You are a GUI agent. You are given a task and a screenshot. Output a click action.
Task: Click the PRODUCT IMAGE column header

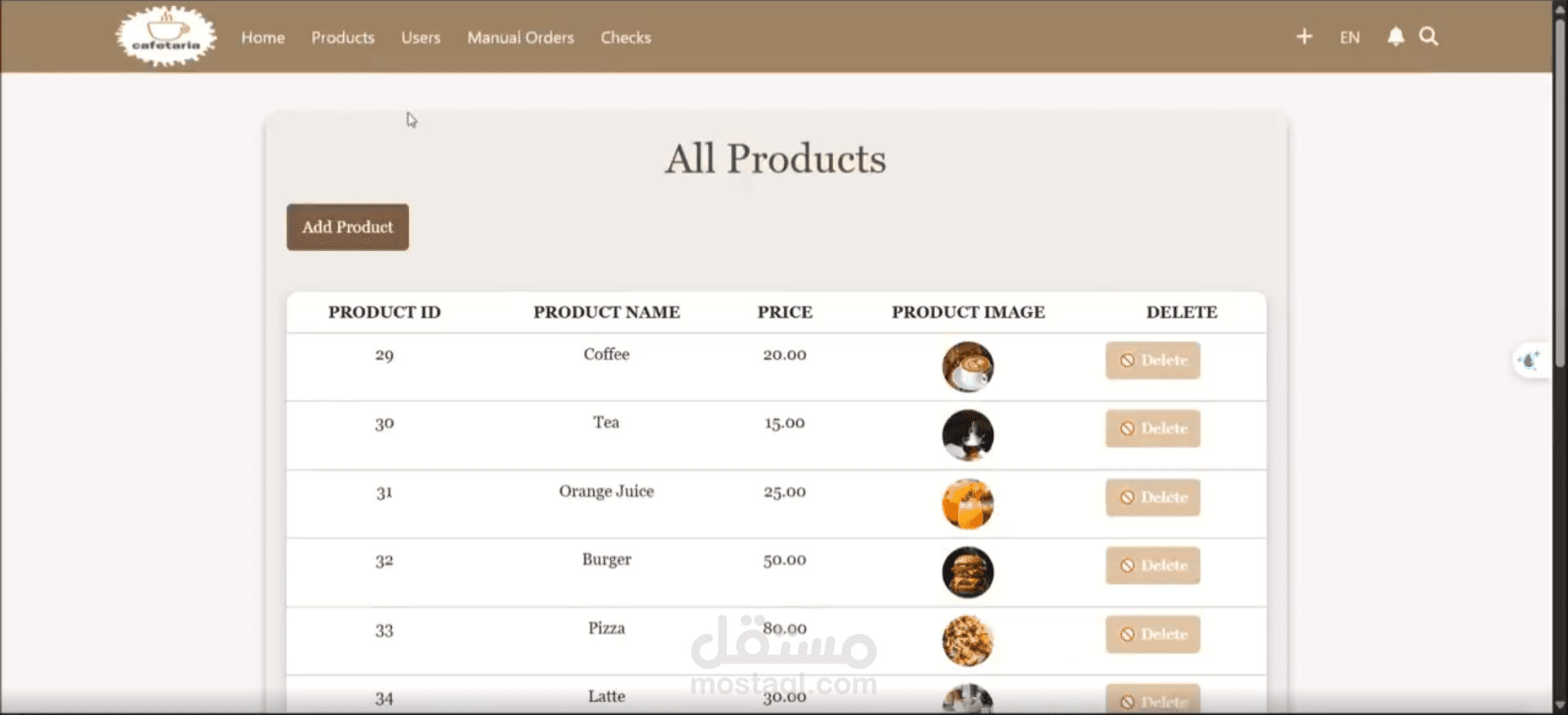point(969,312)
